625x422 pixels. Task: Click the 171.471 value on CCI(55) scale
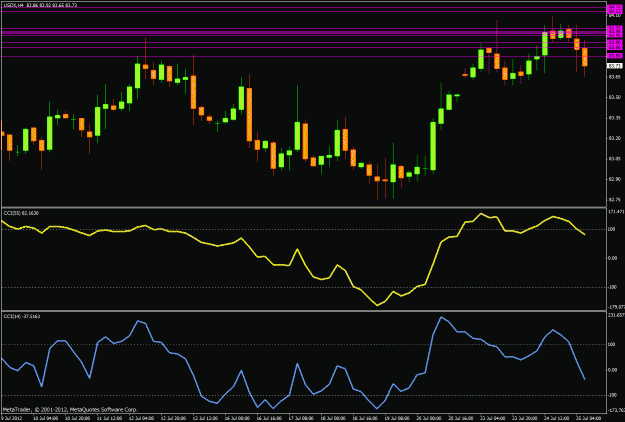point(616,211)
